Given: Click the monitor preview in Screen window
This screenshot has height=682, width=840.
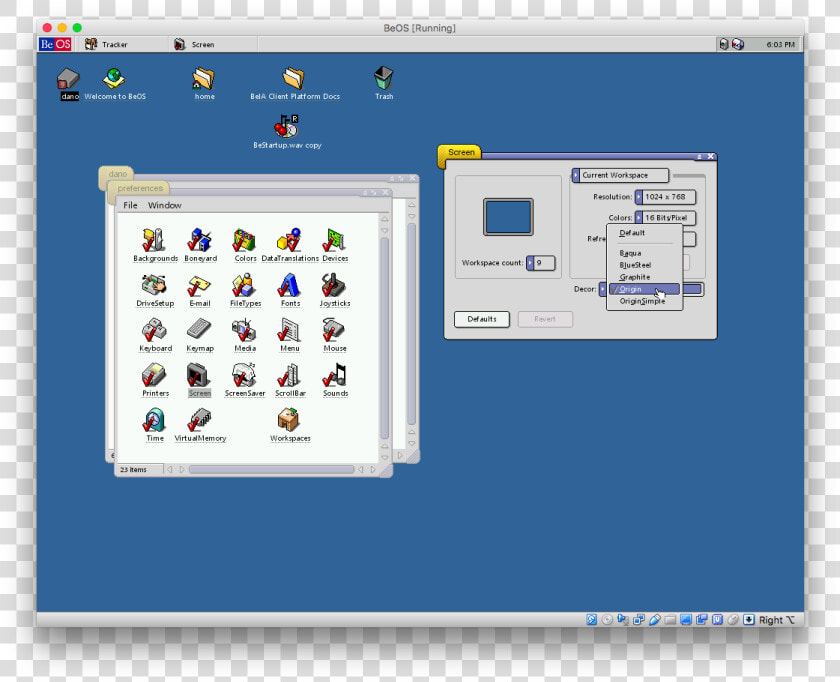Looking at the screenshot, I should (x=508, y=217).
